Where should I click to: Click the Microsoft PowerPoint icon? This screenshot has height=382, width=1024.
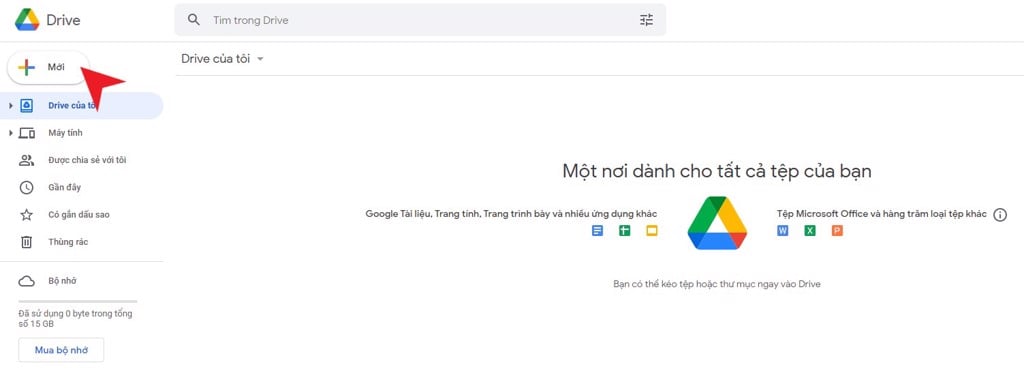837,231
